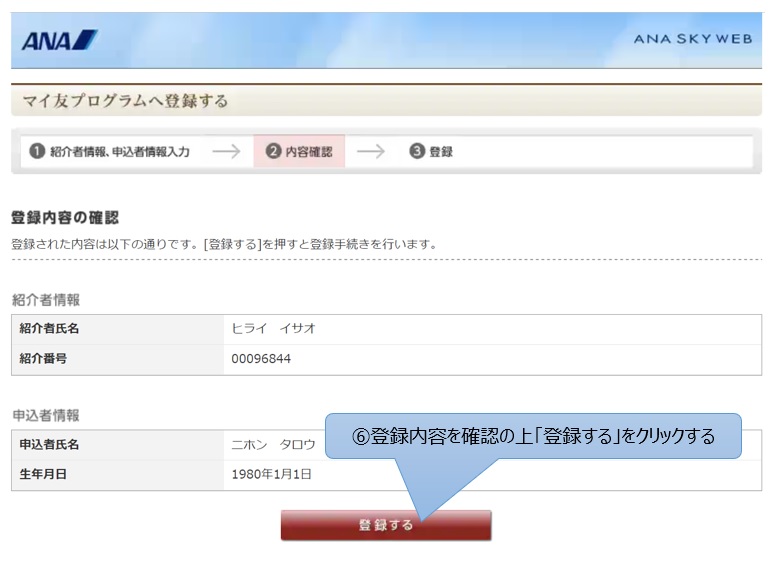Click the step 2 number circle icon

(x=274, y=151)
